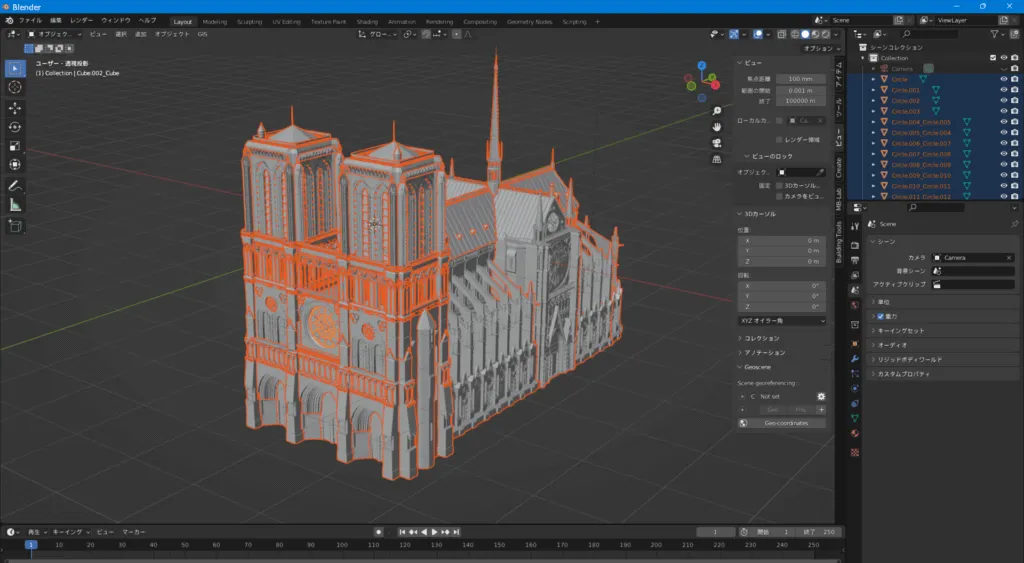The width and height of the screenshot is (1024, 563).
Task: Toggle camera view icon in viewport
Action: [x=716, y=143]
